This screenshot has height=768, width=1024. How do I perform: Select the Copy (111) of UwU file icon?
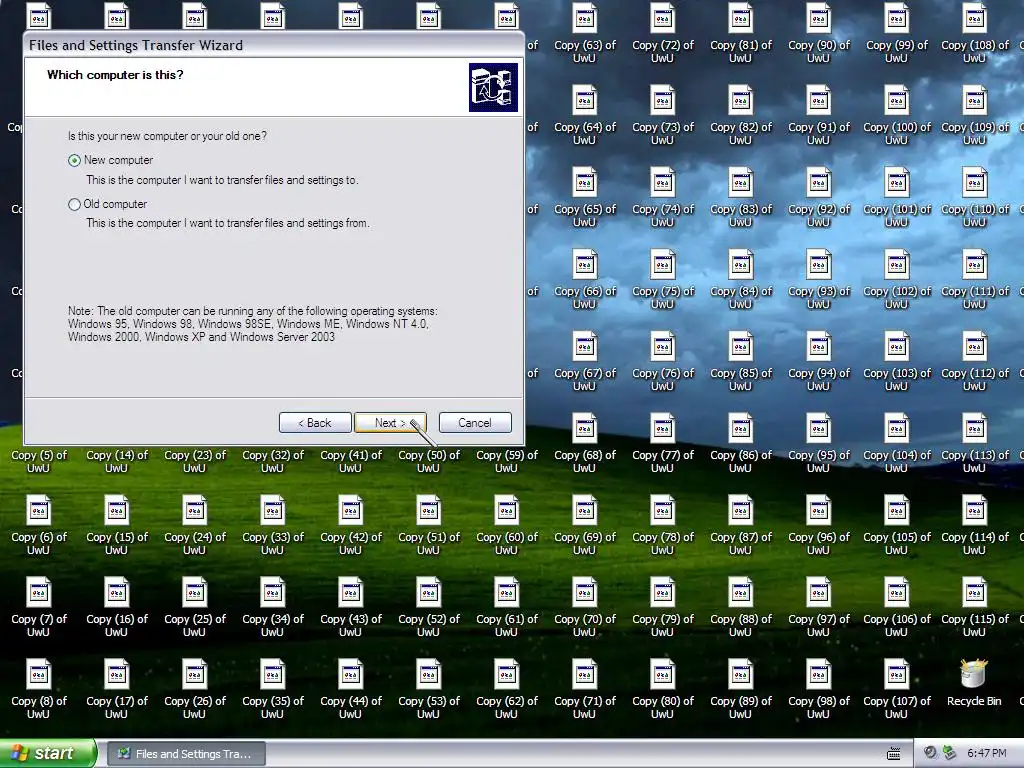(974, 264)
